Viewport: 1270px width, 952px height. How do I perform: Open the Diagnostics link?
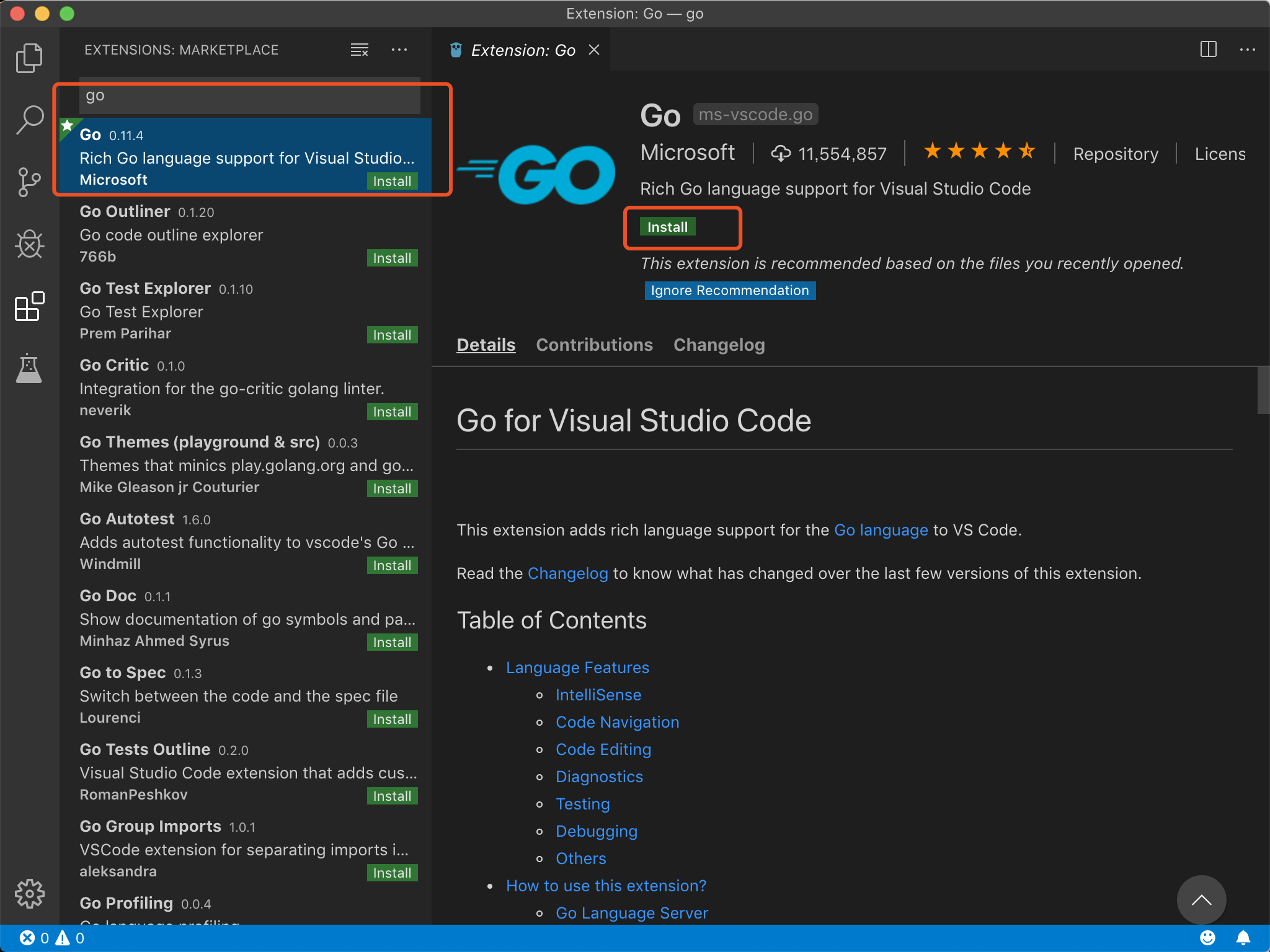[599, 777]
